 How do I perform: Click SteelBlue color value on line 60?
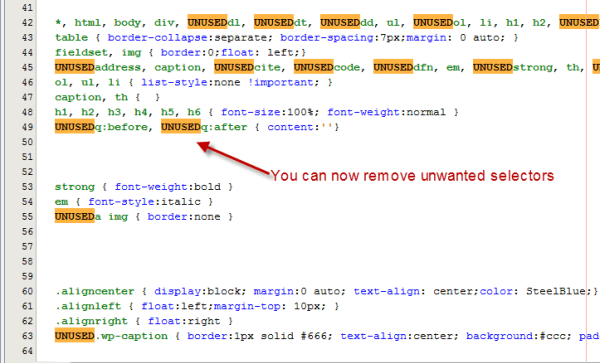tap(556, 291)
